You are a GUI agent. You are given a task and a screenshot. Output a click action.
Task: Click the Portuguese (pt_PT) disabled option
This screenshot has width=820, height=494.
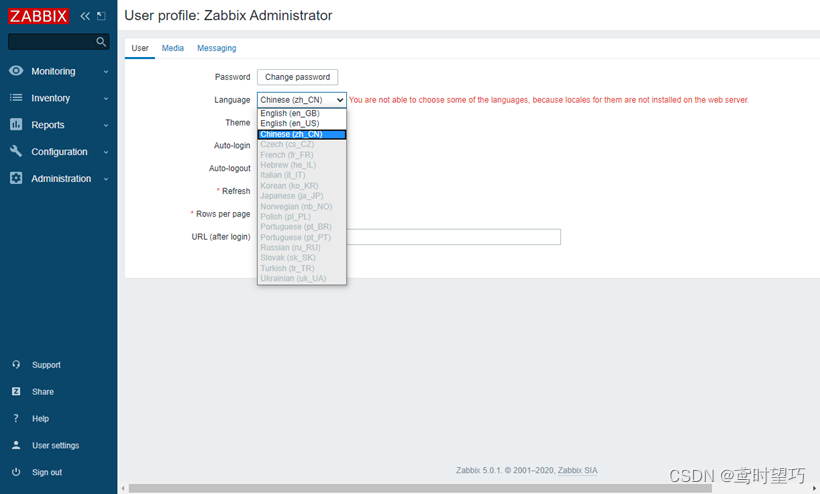point(302,237)
